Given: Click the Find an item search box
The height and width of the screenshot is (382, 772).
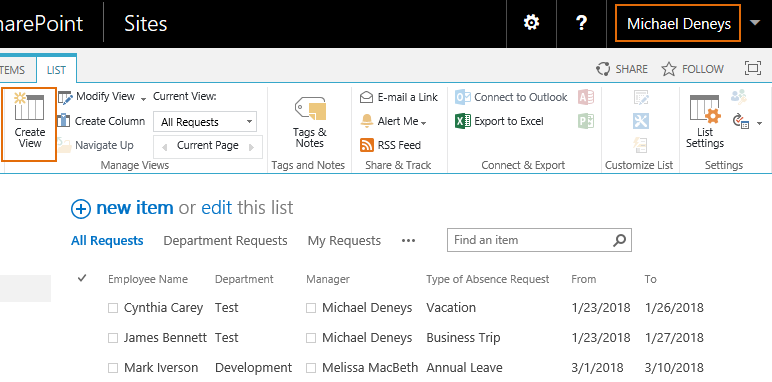Looking at the screenshot, I should point(539,240).
